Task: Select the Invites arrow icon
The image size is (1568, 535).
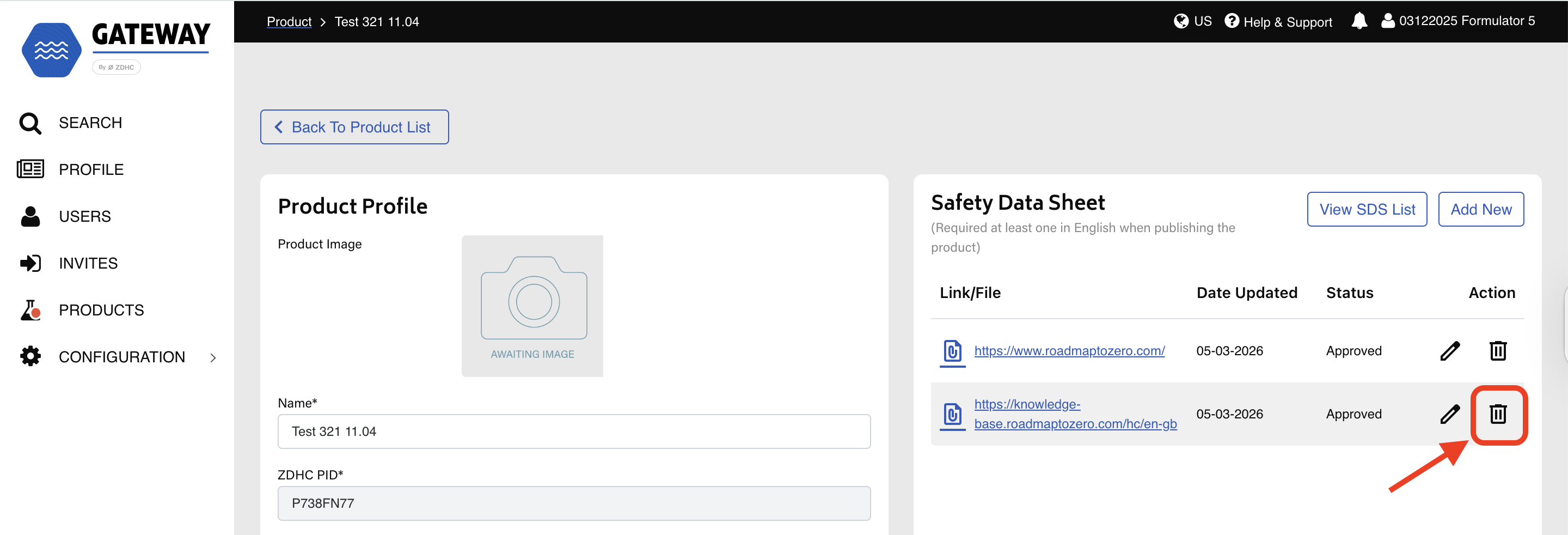Action: coord(29,263)
